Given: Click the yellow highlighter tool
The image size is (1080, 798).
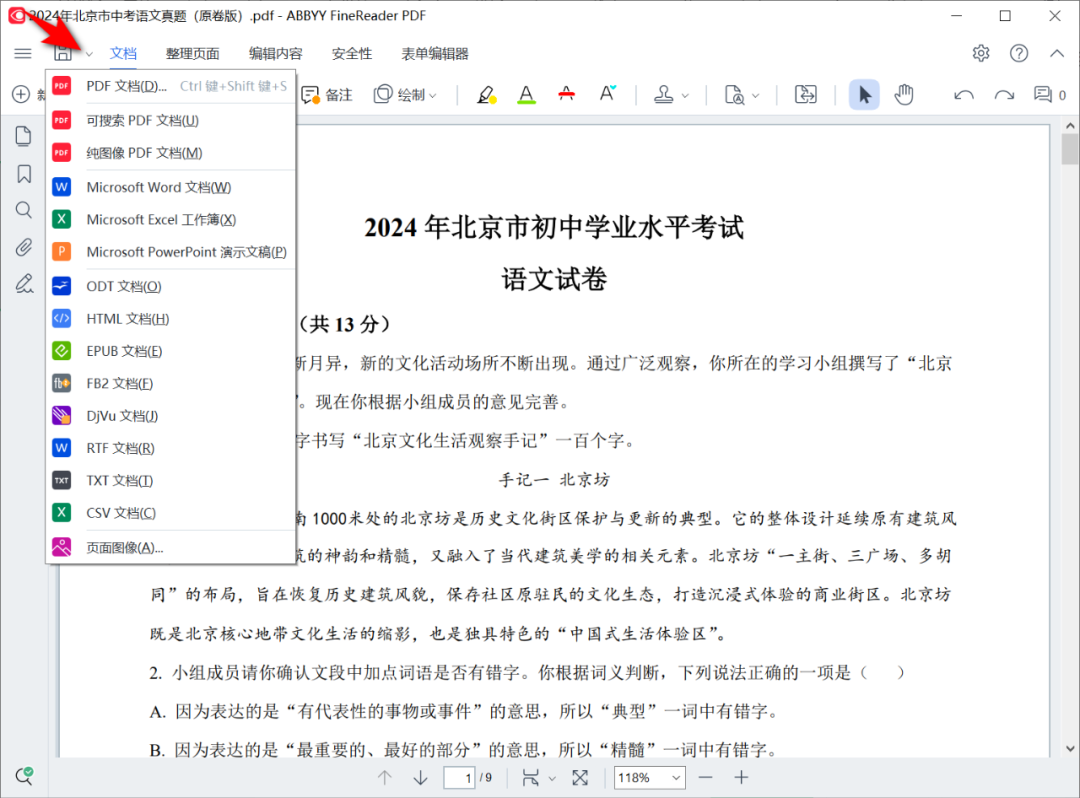Looking at the screenshot, I should click(486, 95).
